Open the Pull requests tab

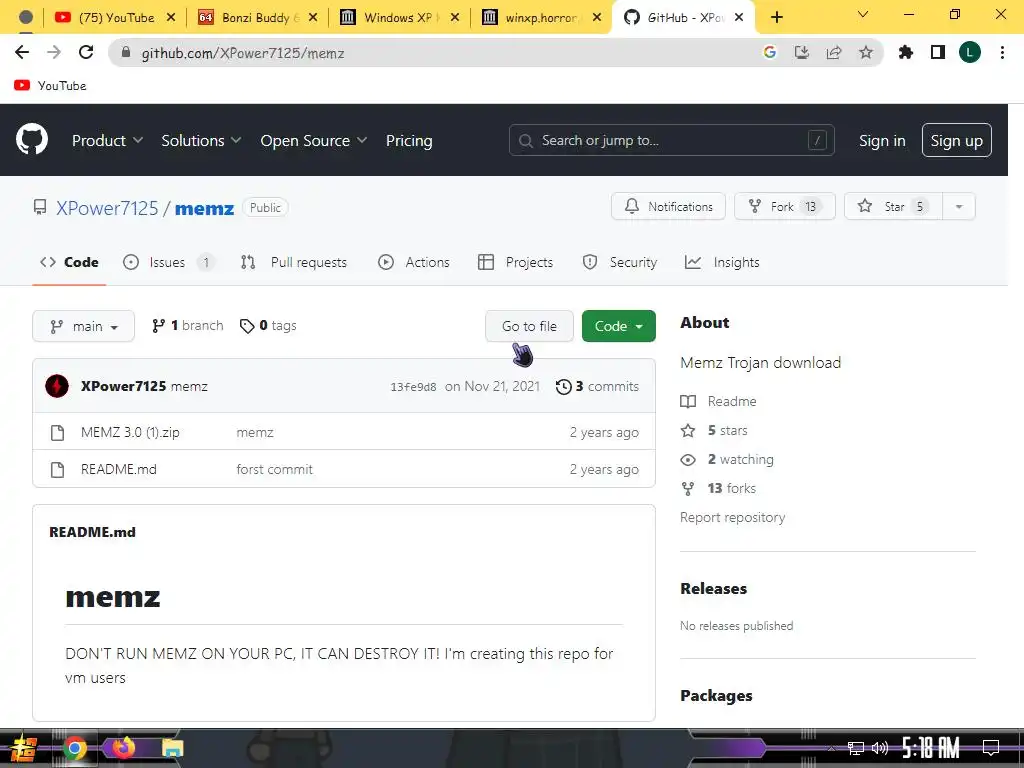[x=294, y=262]
